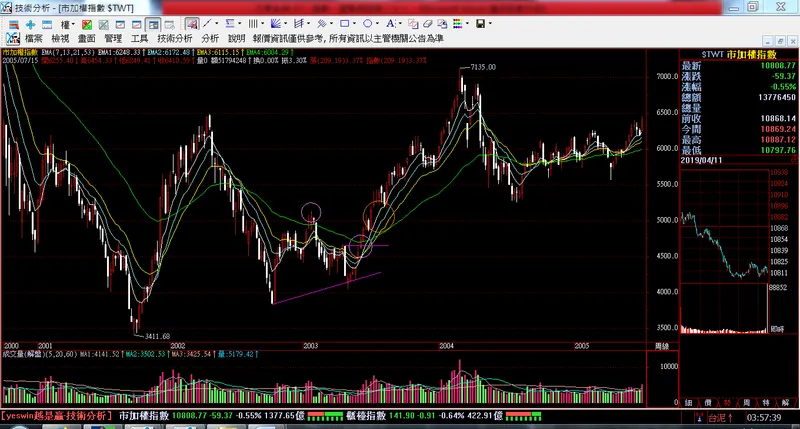Click the greyed-out window icon
This screenshot has height=429, width=800.
coord(169,24)
